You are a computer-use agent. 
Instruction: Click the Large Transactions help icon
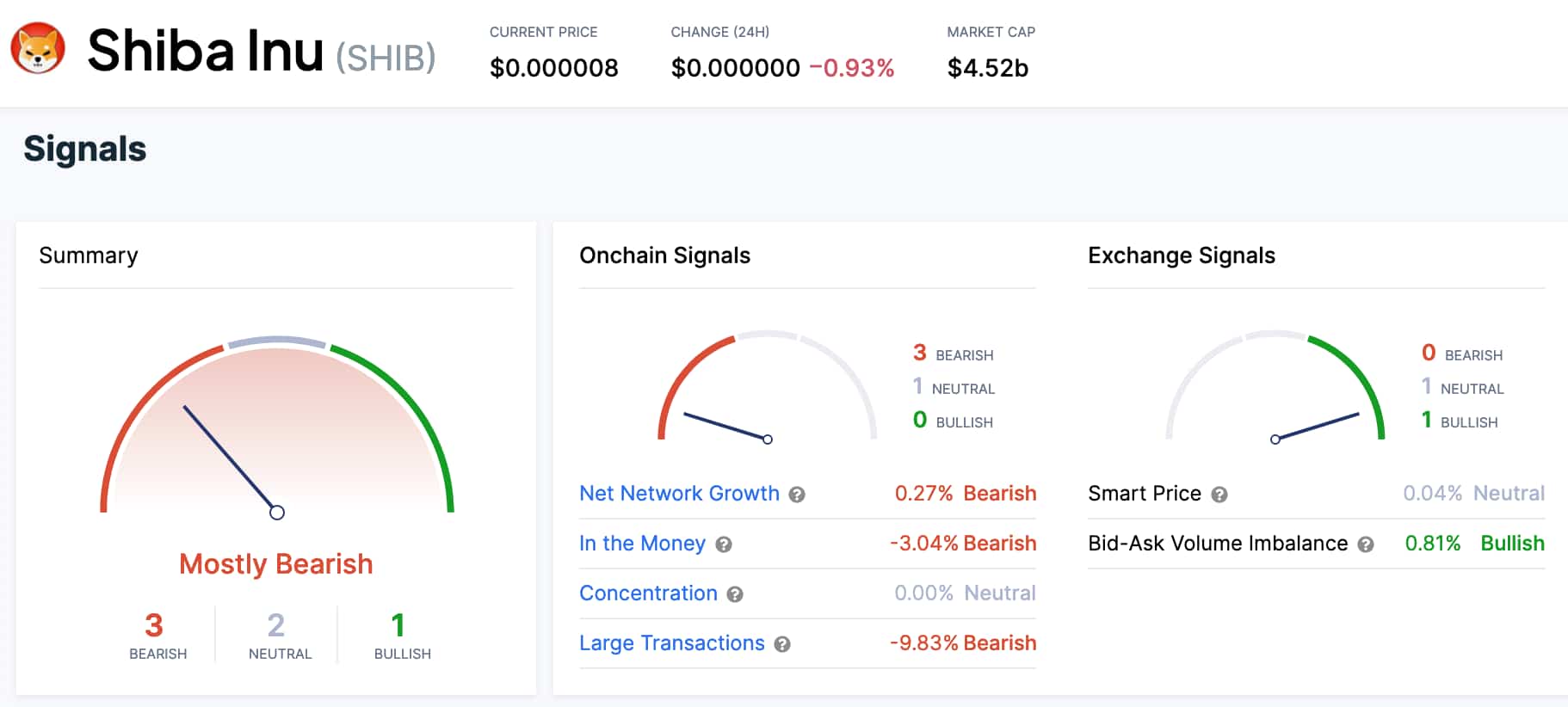tap(781, 644)
